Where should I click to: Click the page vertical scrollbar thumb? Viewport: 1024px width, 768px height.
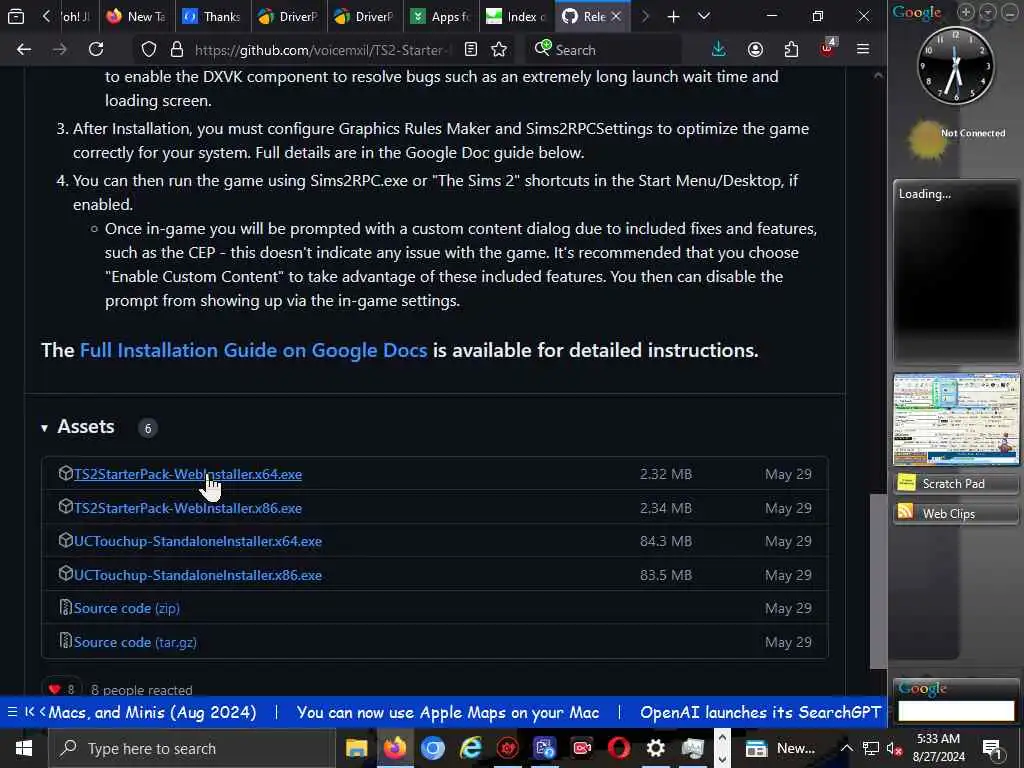tap(878, 581)
